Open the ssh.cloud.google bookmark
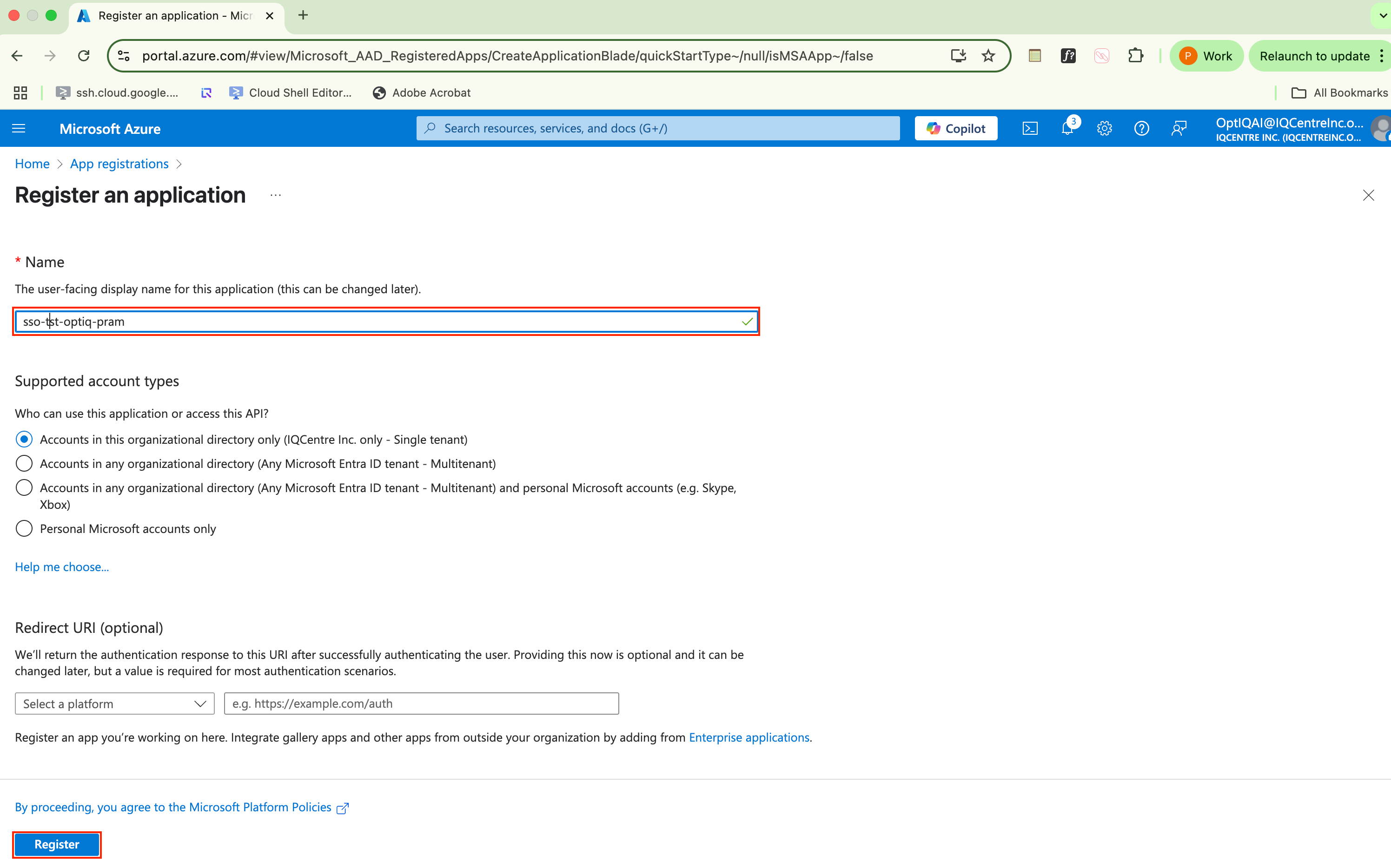The image size is (1391, 868). tap(117, 93)
